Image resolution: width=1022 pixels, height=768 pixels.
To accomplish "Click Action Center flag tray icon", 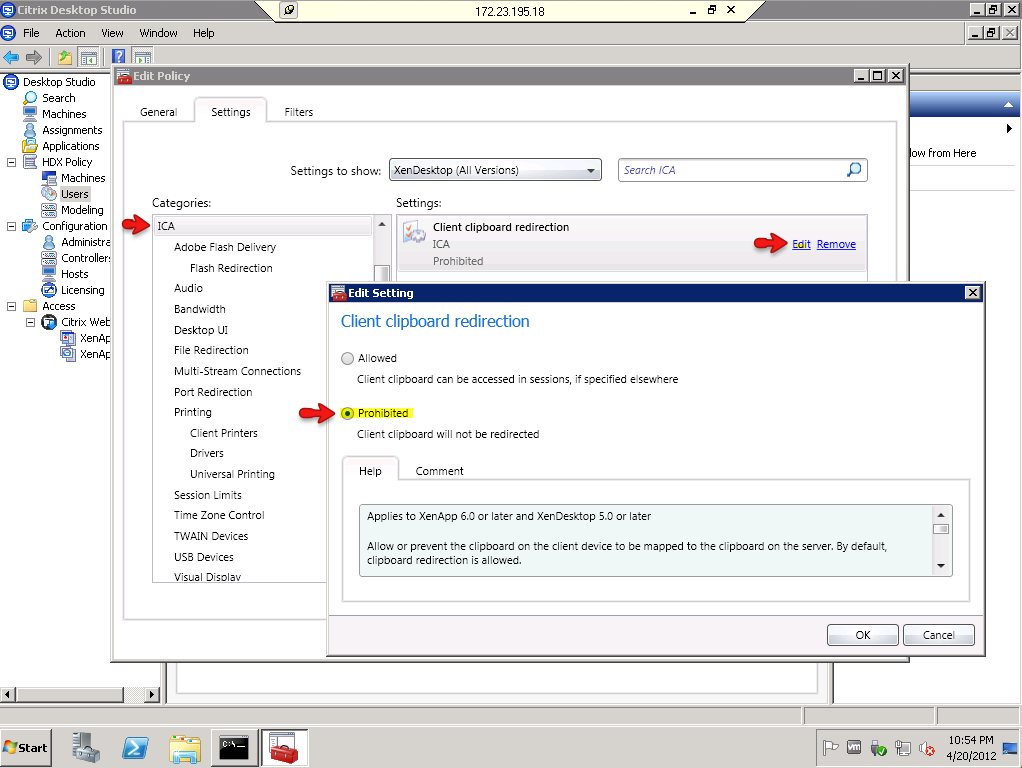I will pos(830,748).
